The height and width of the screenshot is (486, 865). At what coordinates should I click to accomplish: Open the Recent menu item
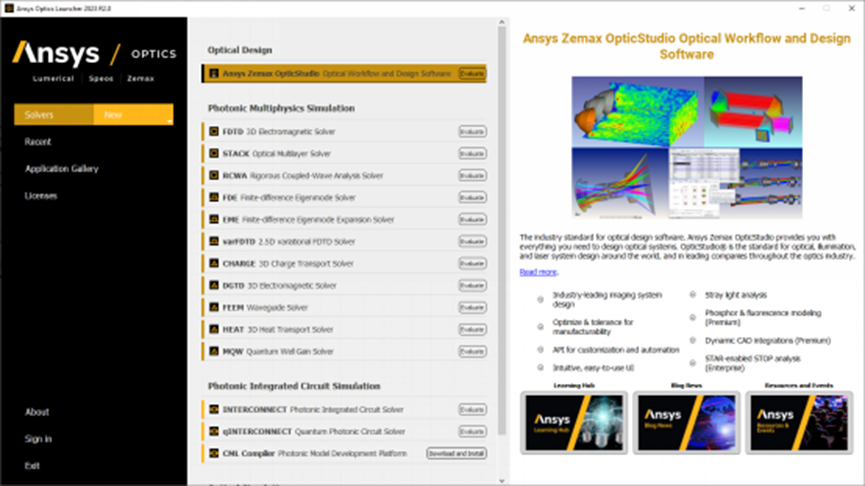click(x=38, y=142)
